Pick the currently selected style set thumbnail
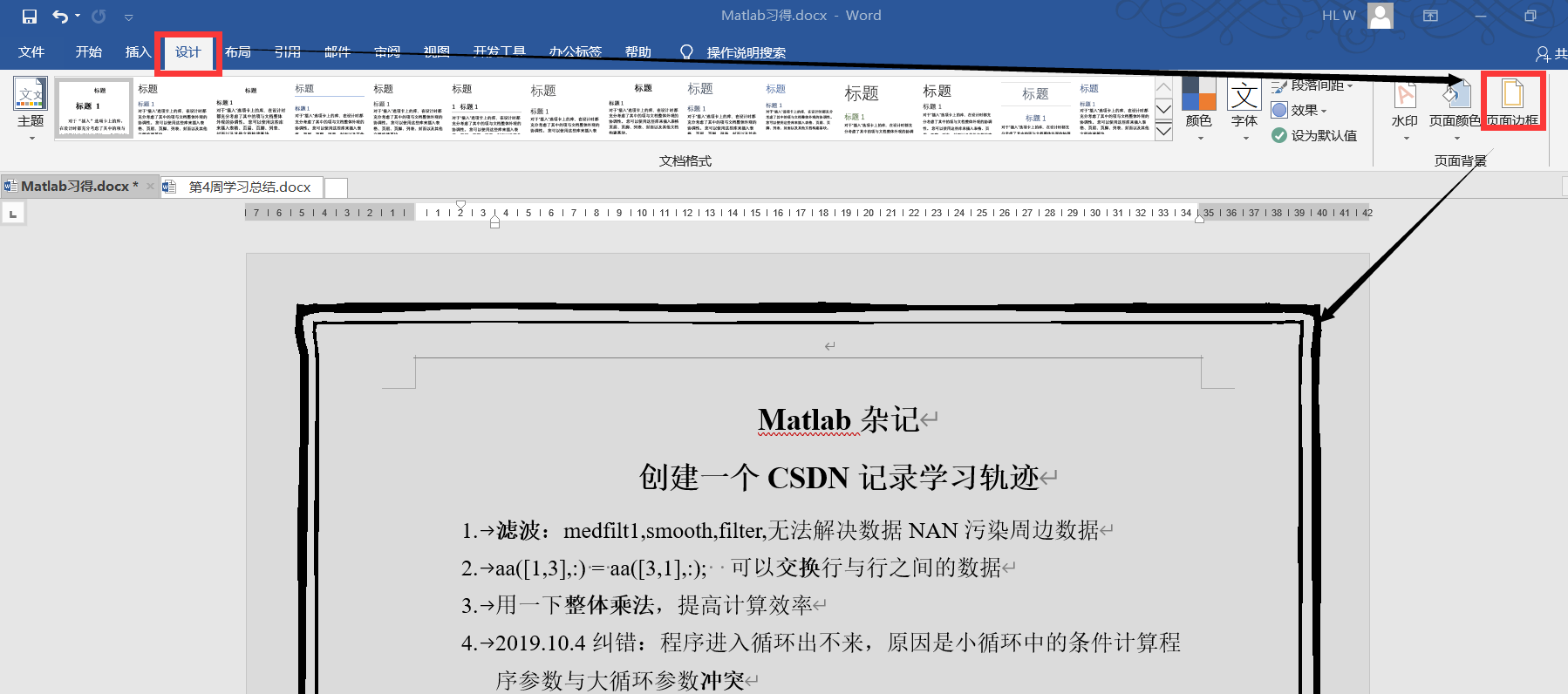The width and height of the screenshot is (1568, 694). coord(94,109)
